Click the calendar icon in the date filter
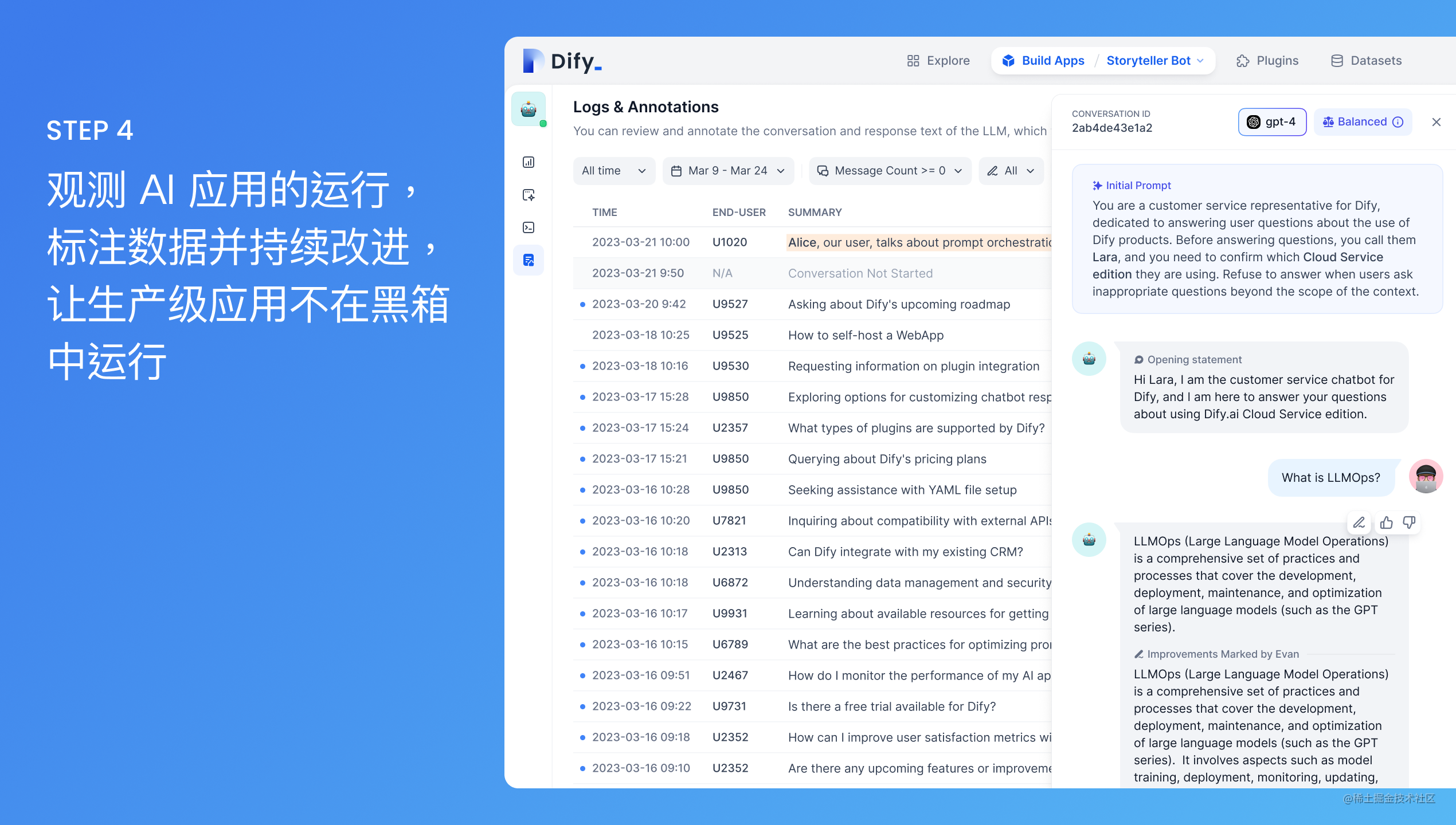1456x825 pixels. coord(676,170)
